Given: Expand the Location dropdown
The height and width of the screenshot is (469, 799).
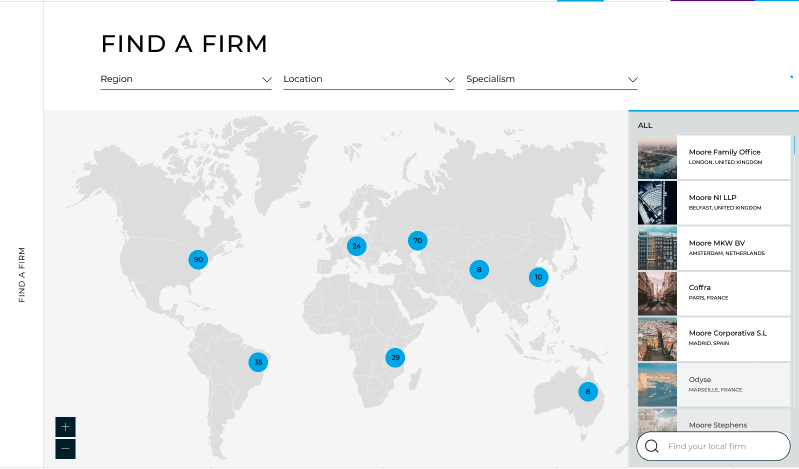Looking at the screenshot, I should [x=369, y=79].
